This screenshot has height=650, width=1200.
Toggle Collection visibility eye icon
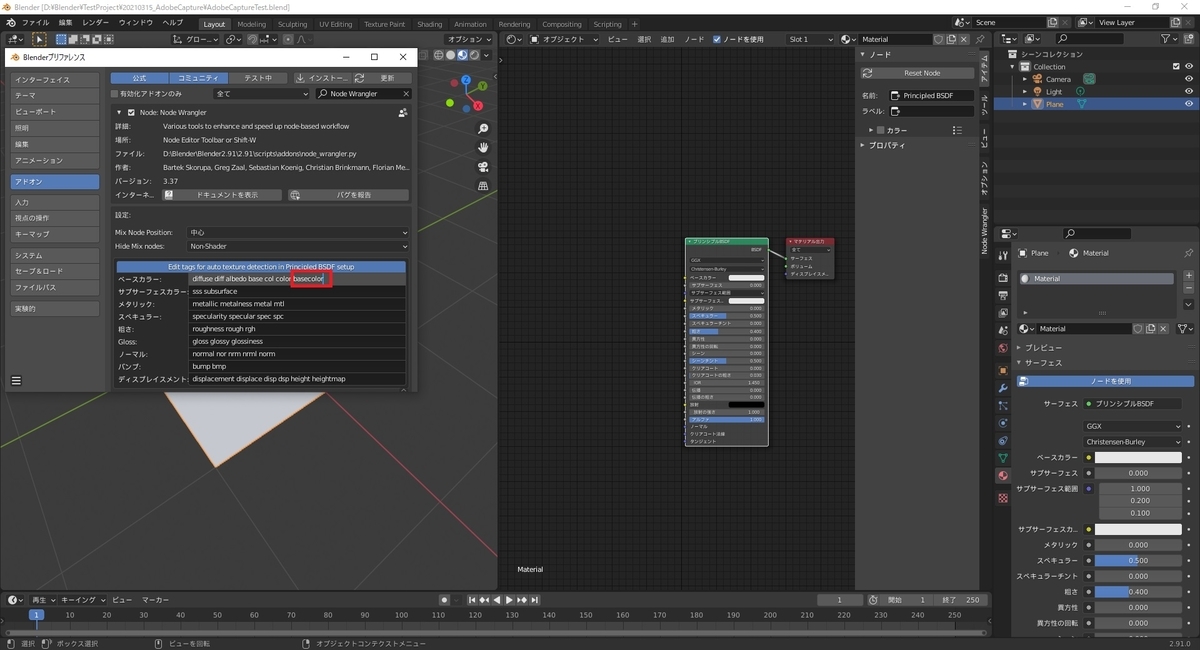(1189, 67)
